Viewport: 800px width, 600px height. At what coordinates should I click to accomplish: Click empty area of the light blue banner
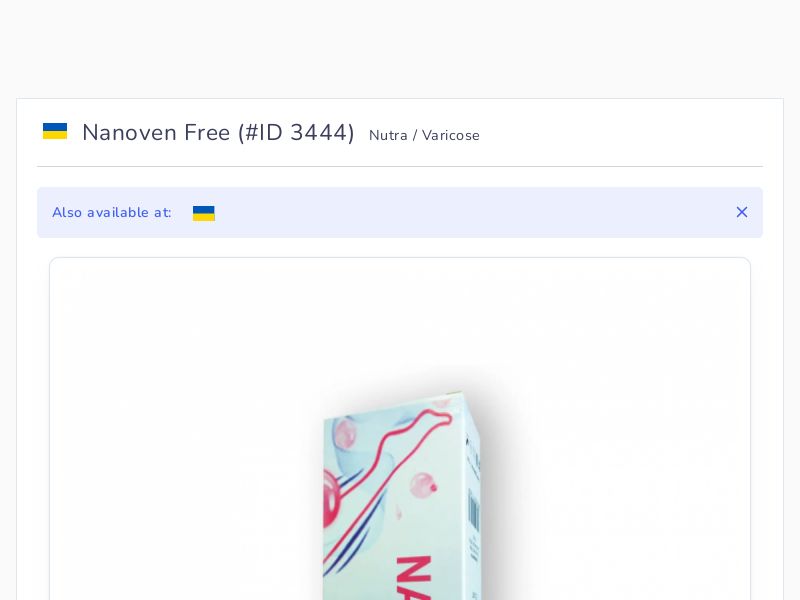coord(459,212)
